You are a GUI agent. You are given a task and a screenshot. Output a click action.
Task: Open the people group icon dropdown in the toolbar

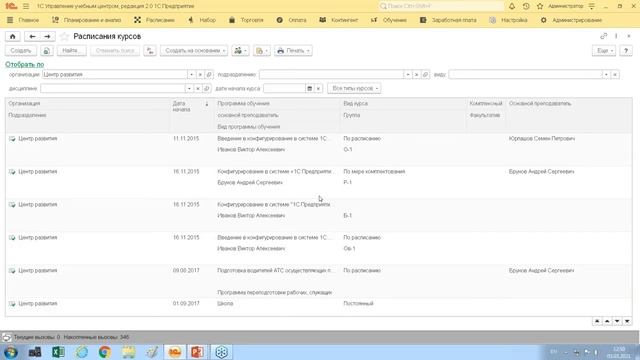240,51
